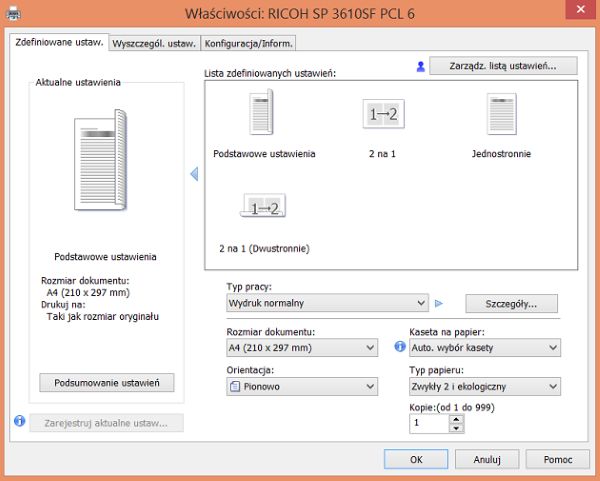
Task: Open the Konfiguracja/Inform. tab
Action: tap(248, 44)
